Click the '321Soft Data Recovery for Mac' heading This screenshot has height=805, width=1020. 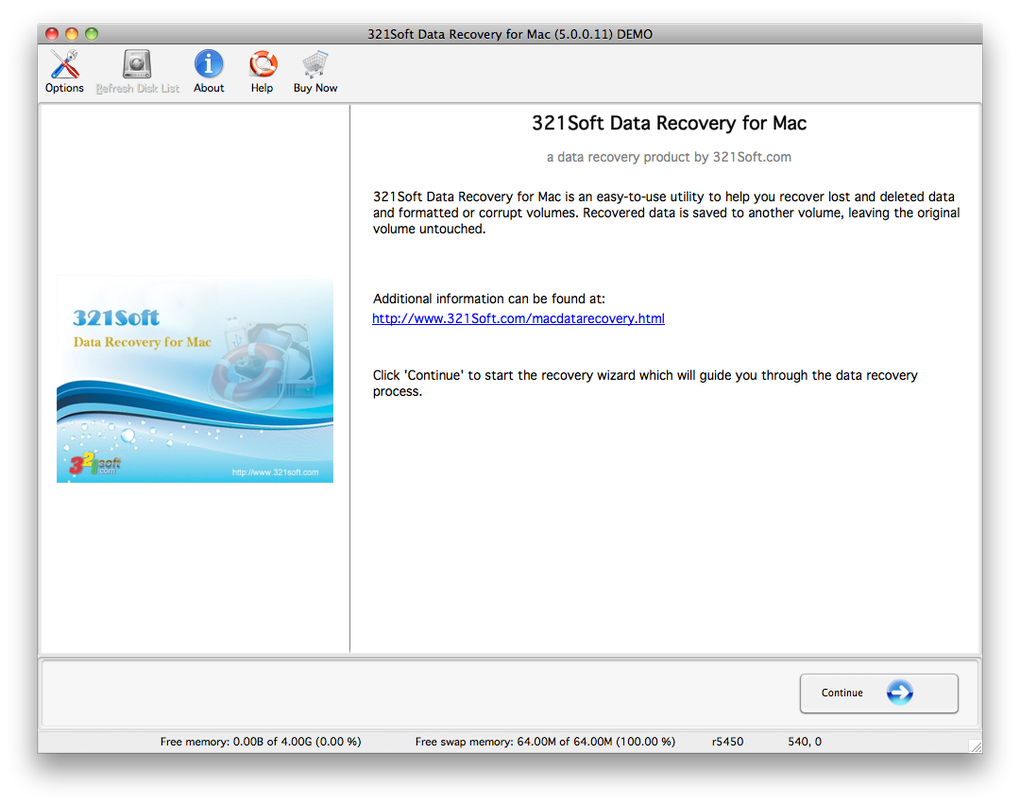click(x=668, y=123)
